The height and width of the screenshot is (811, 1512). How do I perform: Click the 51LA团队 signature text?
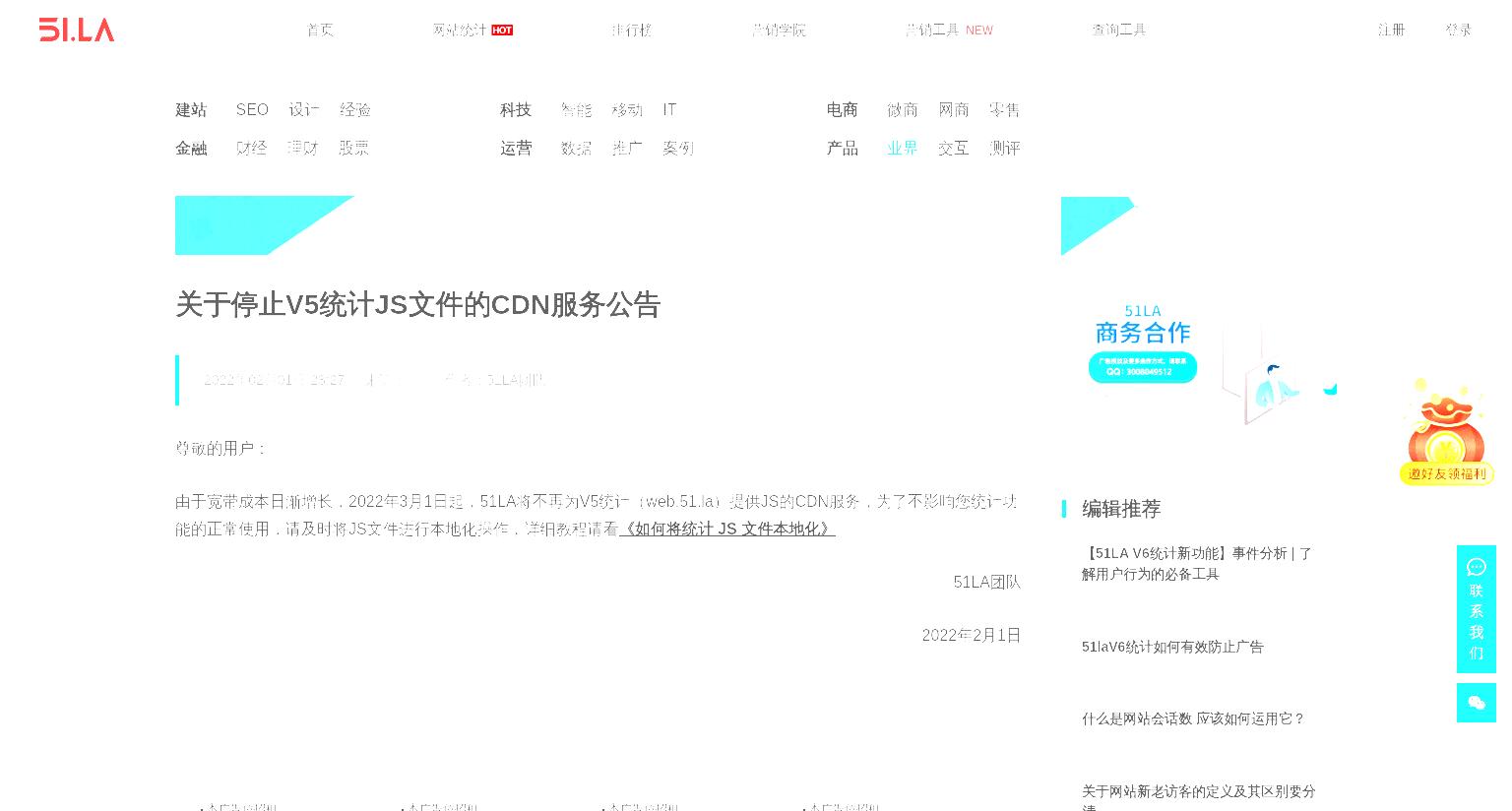[x=986, y=582]
